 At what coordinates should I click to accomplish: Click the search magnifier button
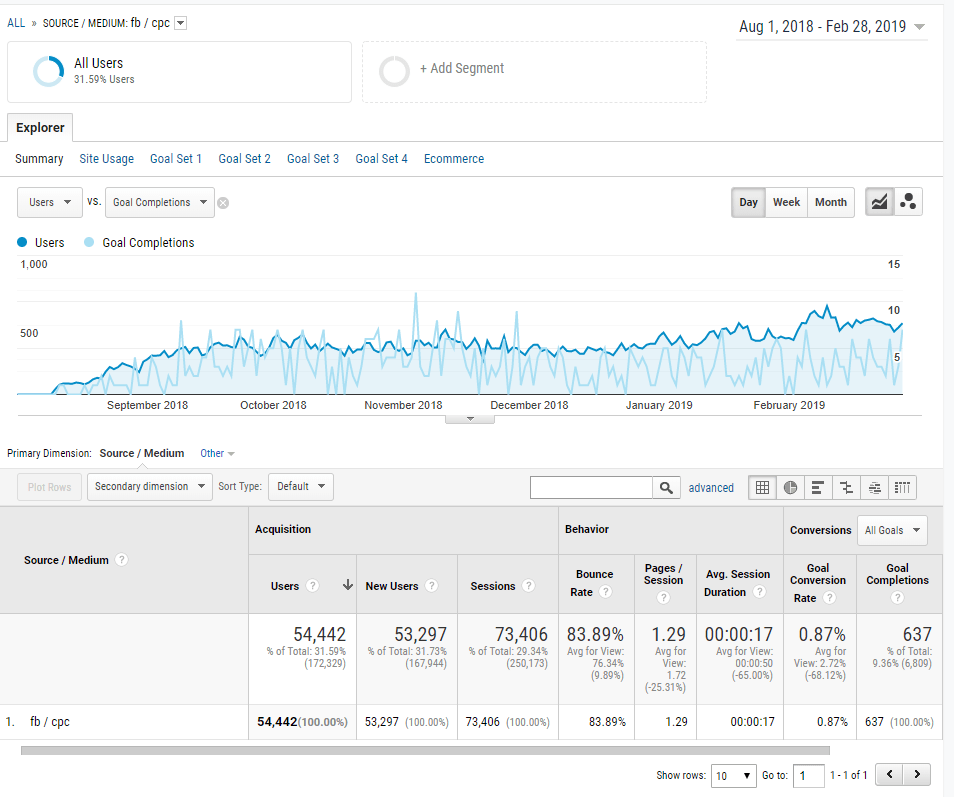click(x=666, y=487)
